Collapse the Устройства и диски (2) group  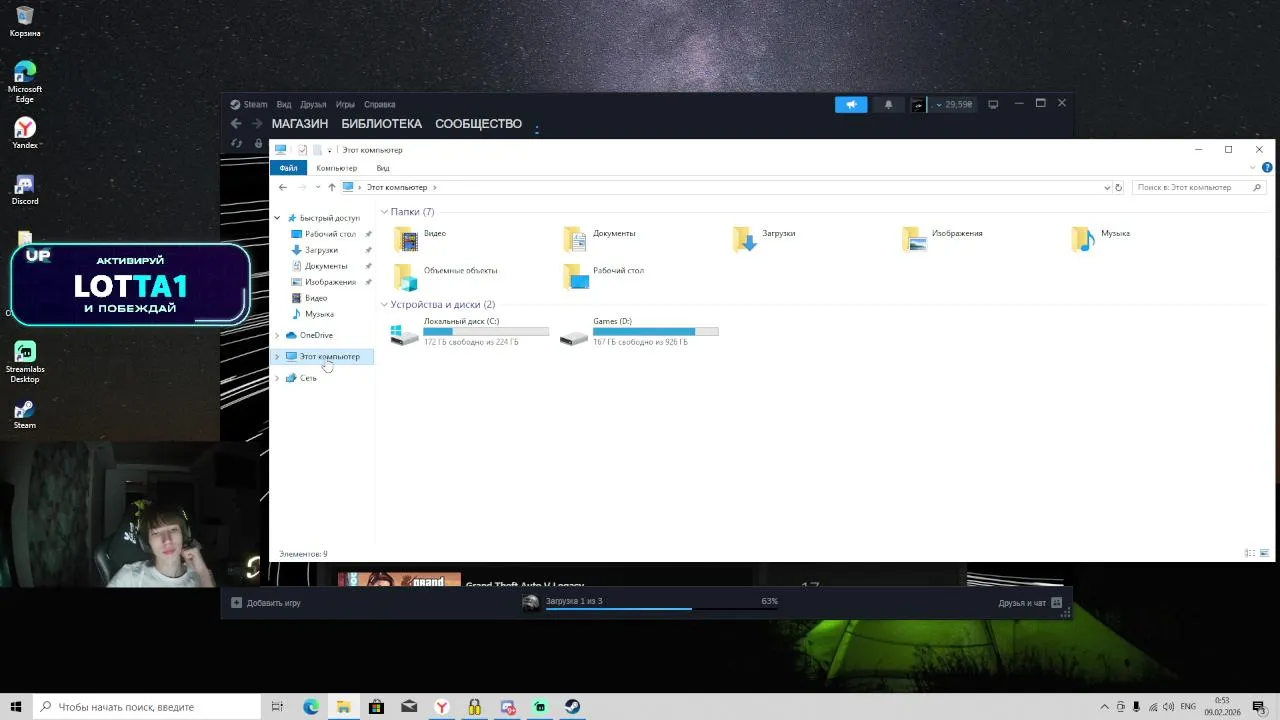[384, 305]
